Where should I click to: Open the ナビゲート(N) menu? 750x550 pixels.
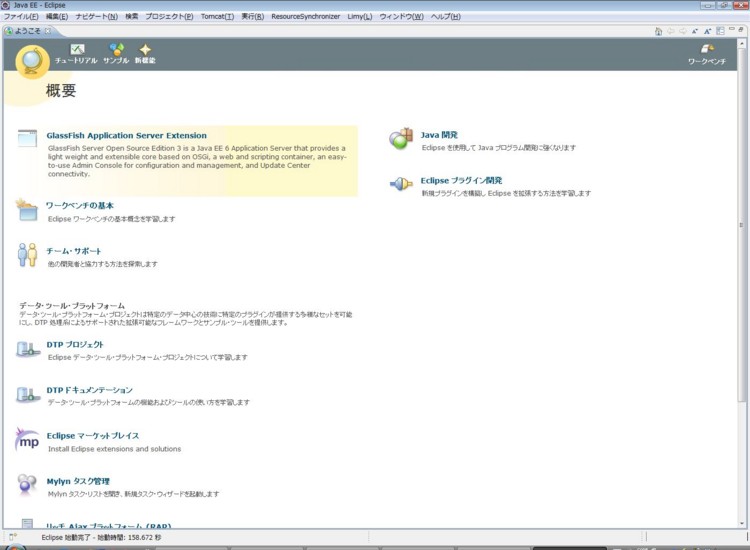[97, 16]
